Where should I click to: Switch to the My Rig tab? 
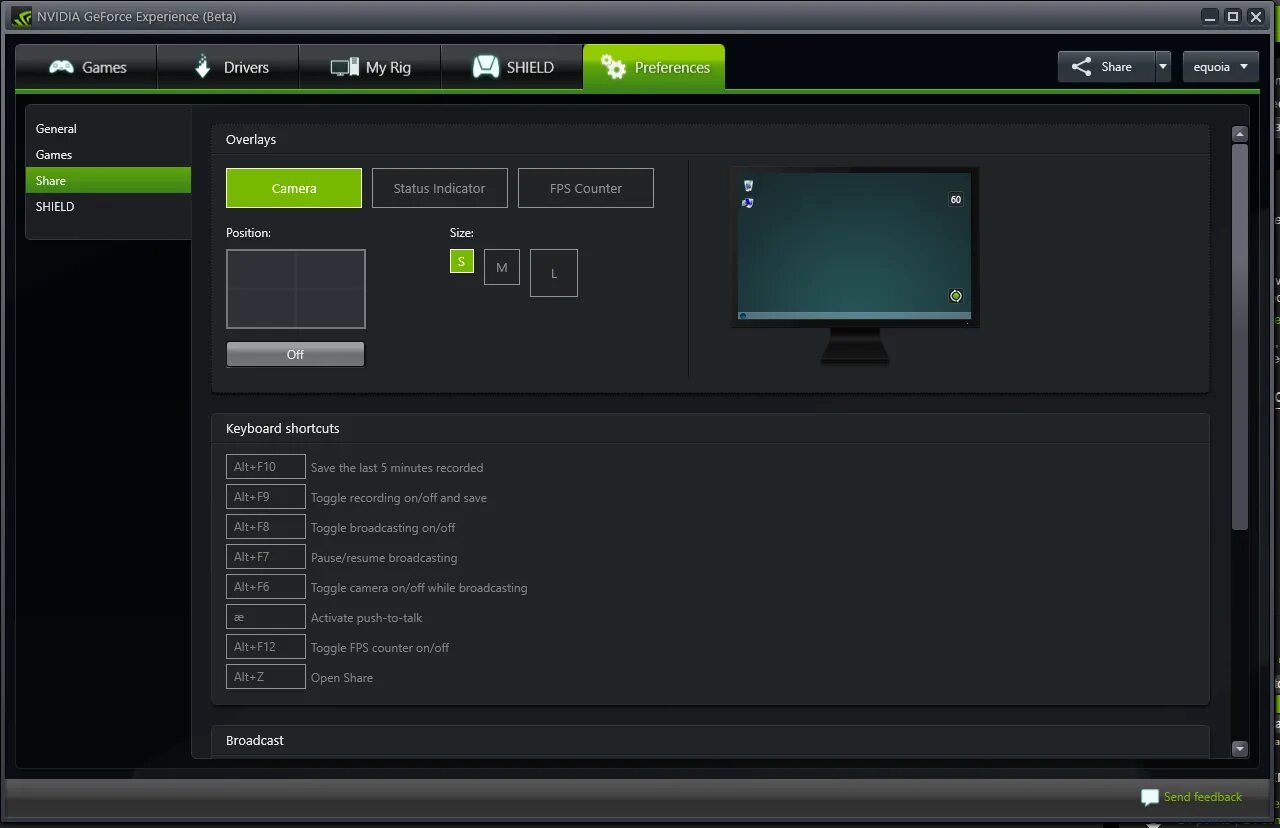pos(370,67)
